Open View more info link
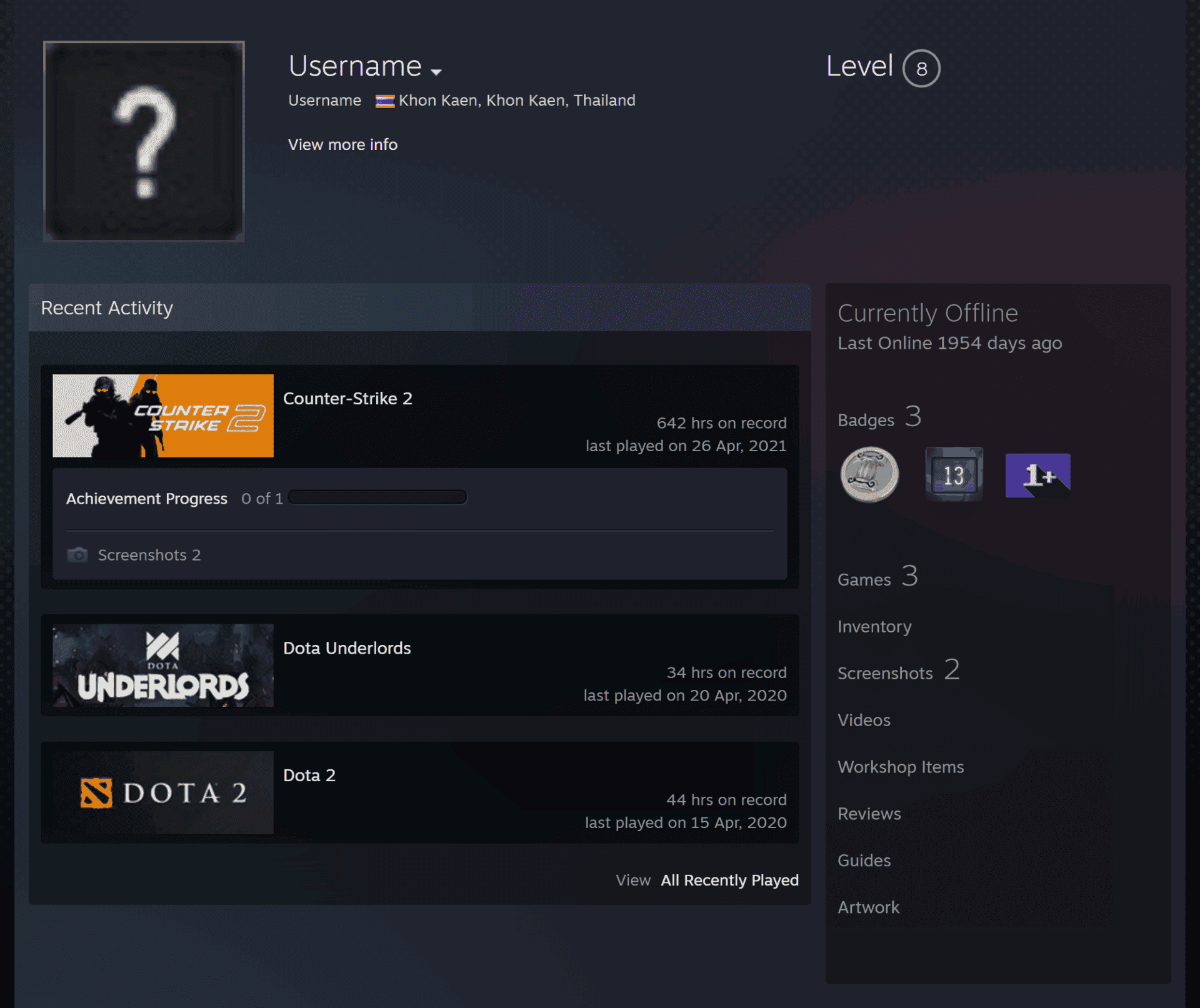 pos(342,144)
